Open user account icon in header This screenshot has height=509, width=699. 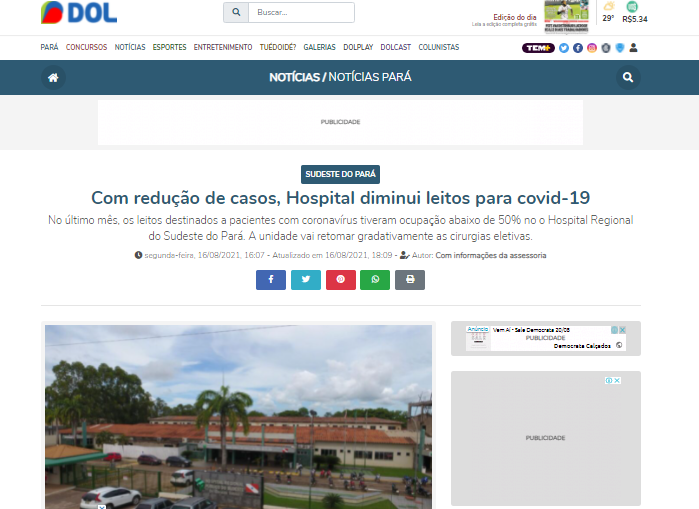[634, 48]
